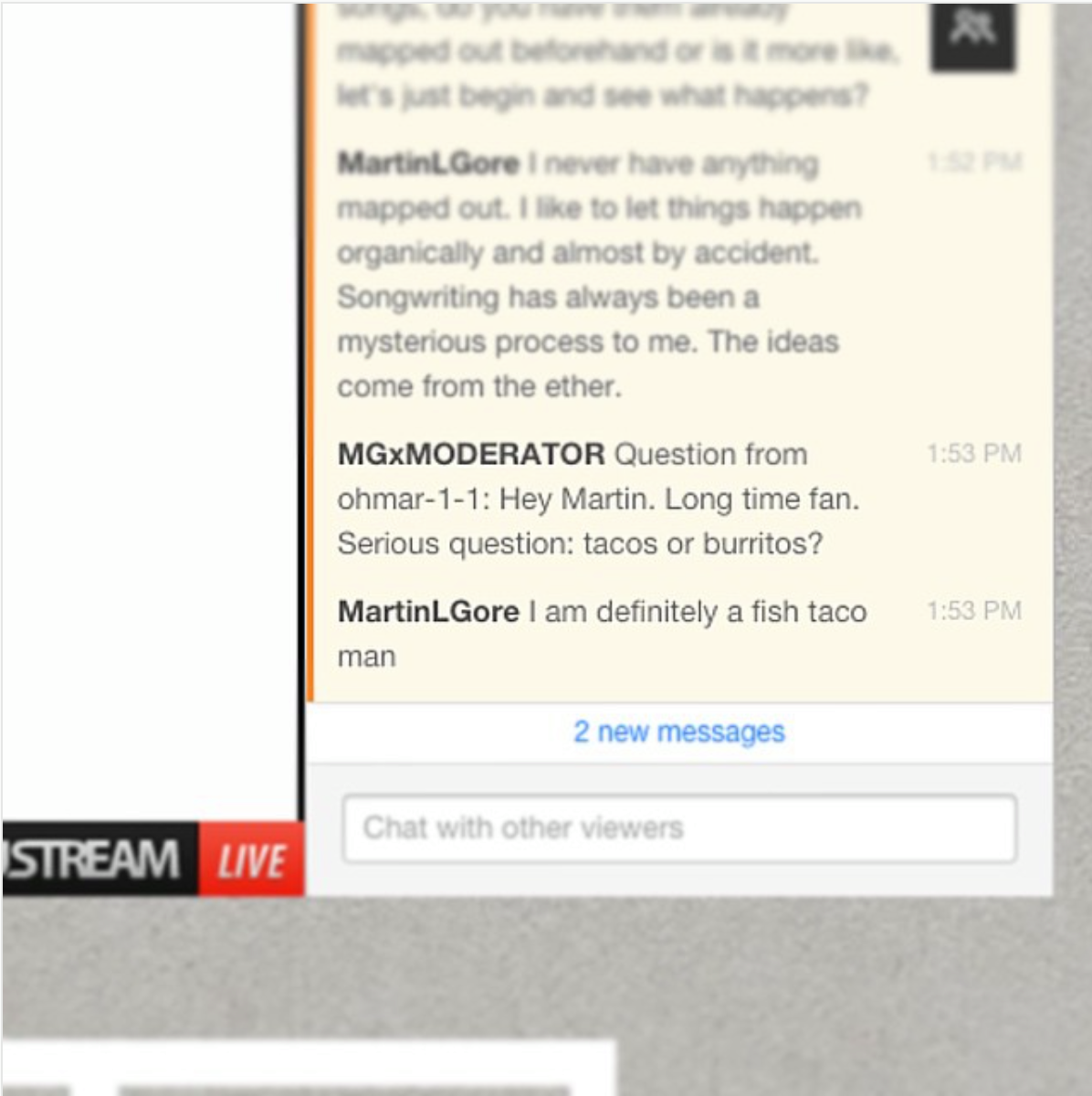Select the MGxMODERATOR username
Screen dimensions: 1092x1096
pos(471,454)
